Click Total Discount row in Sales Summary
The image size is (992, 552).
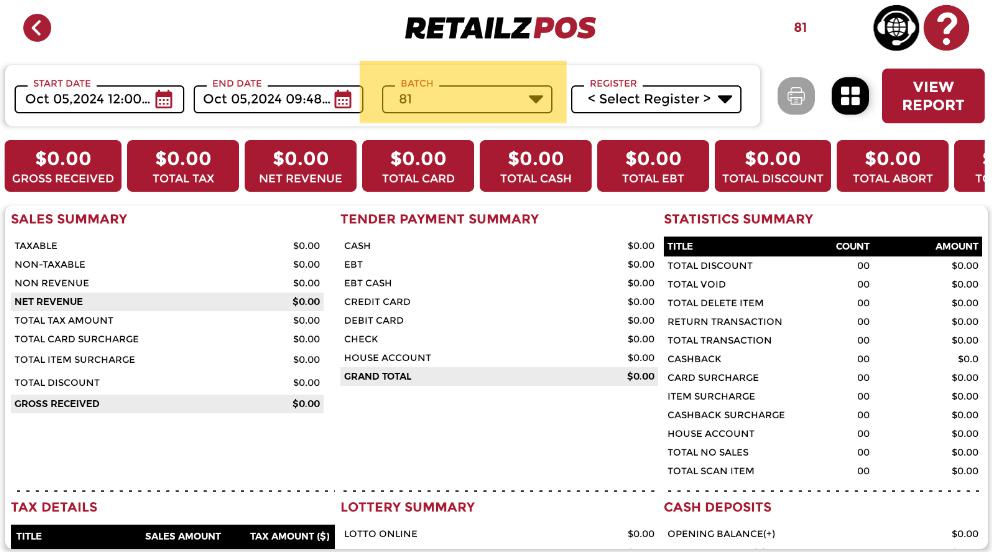point(167,383)
